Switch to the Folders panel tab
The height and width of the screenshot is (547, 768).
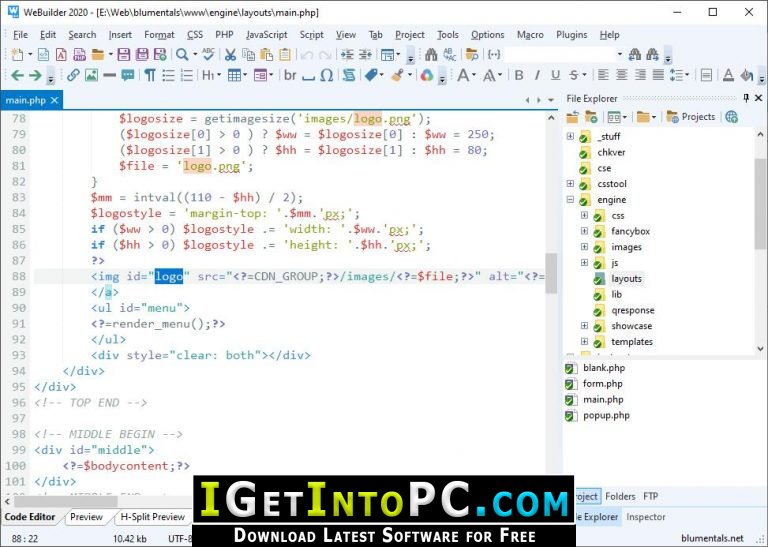620,496
